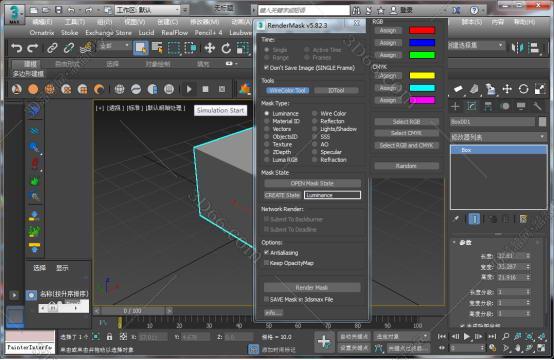Open the Ornatrix menu
Screen dimensions: 554x360
42,33
